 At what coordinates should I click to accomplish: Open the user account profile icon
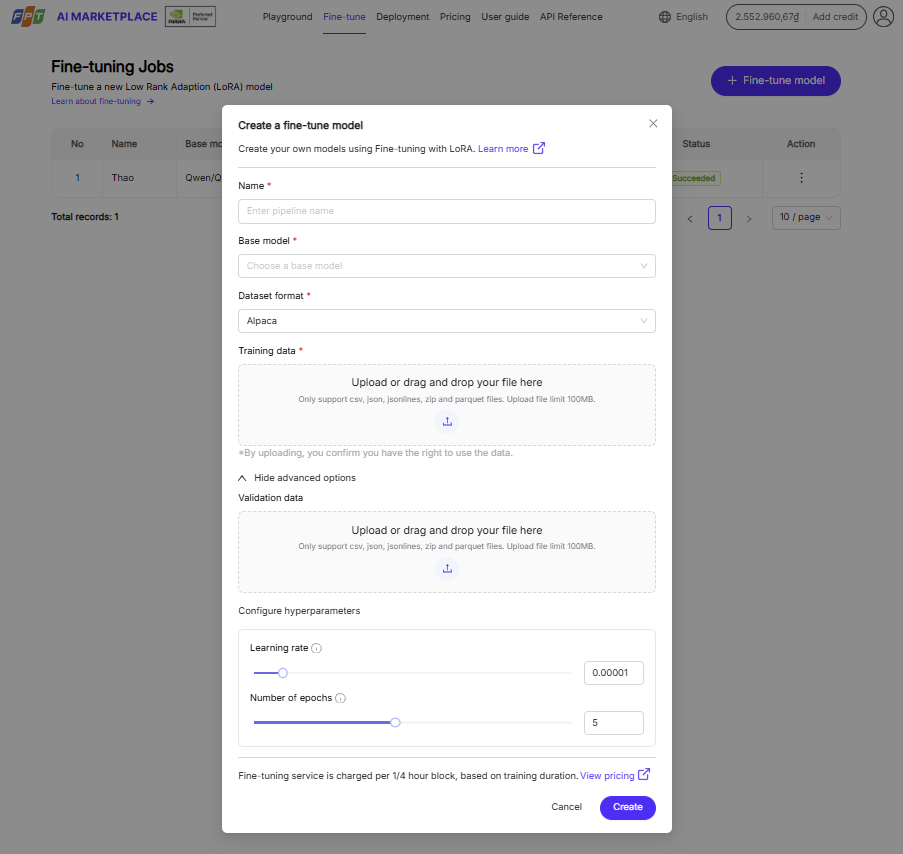(883, 17)
